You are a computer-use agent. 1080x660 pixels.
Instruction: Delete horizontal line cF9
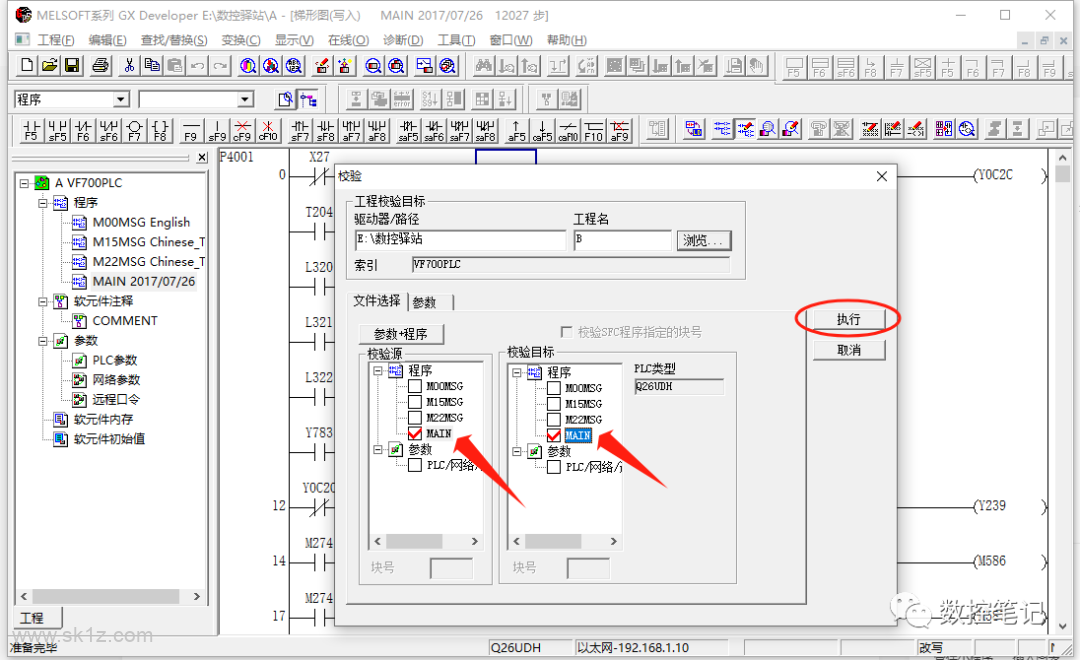pyautogui.click(x=242, y=130)
